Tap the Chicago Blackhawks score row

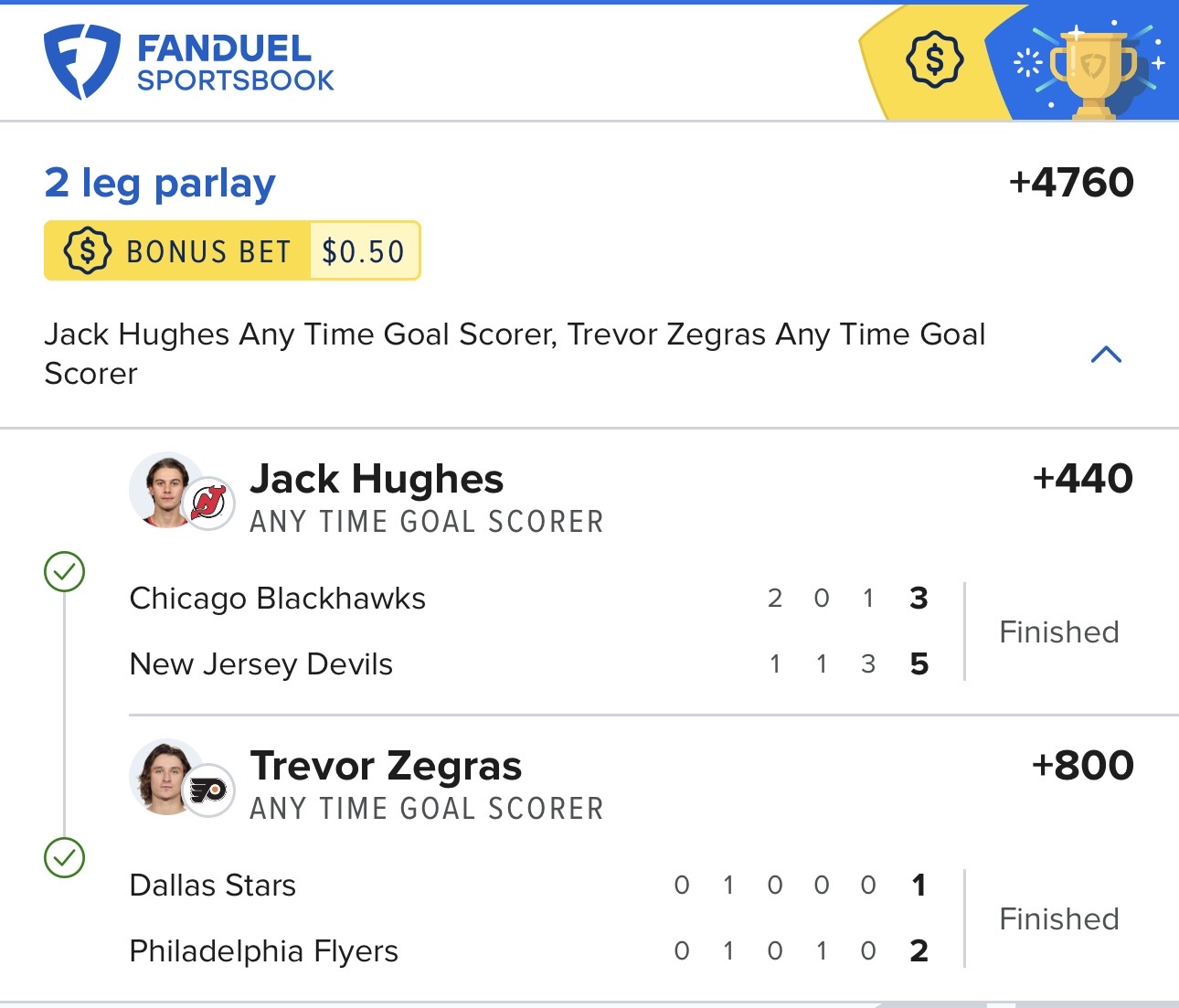[528, 599]
